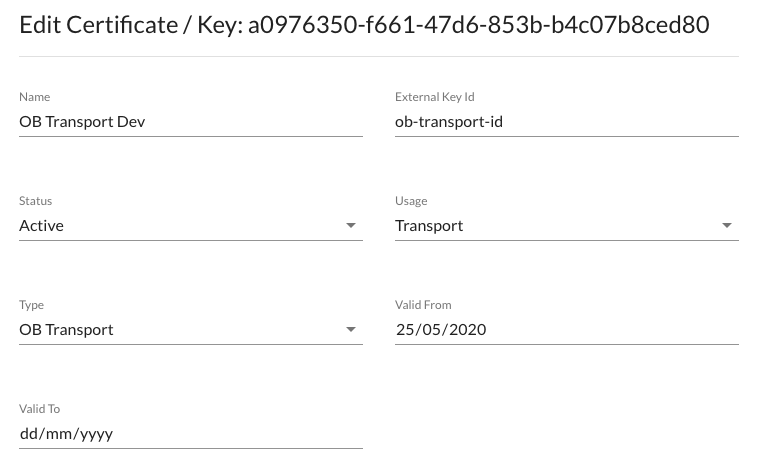Open the Type dropdown arrow
This screenshot has width=772, height=474.
(351, 330)
